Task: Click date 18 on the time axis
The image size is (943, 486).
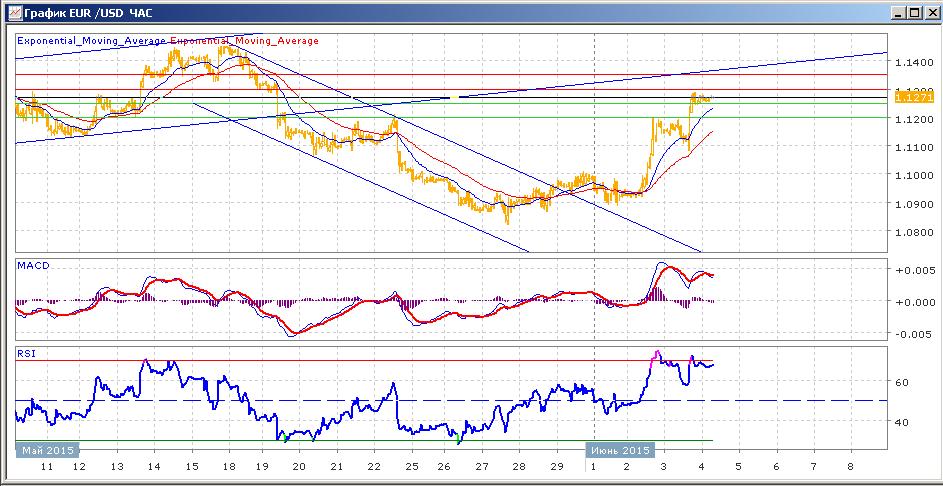Action: [x=227, y=466]
